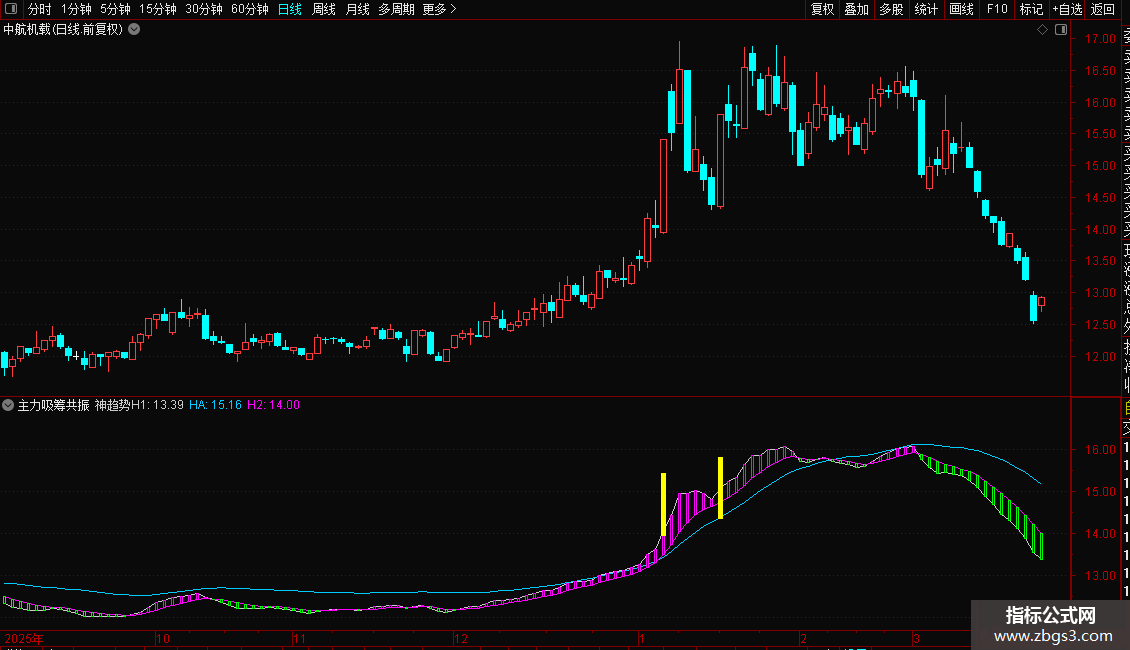Click the 叠加 overlay button
The height and width of the screenshot is (650, 1130).
pyautogui.click(x=857, y=9)
